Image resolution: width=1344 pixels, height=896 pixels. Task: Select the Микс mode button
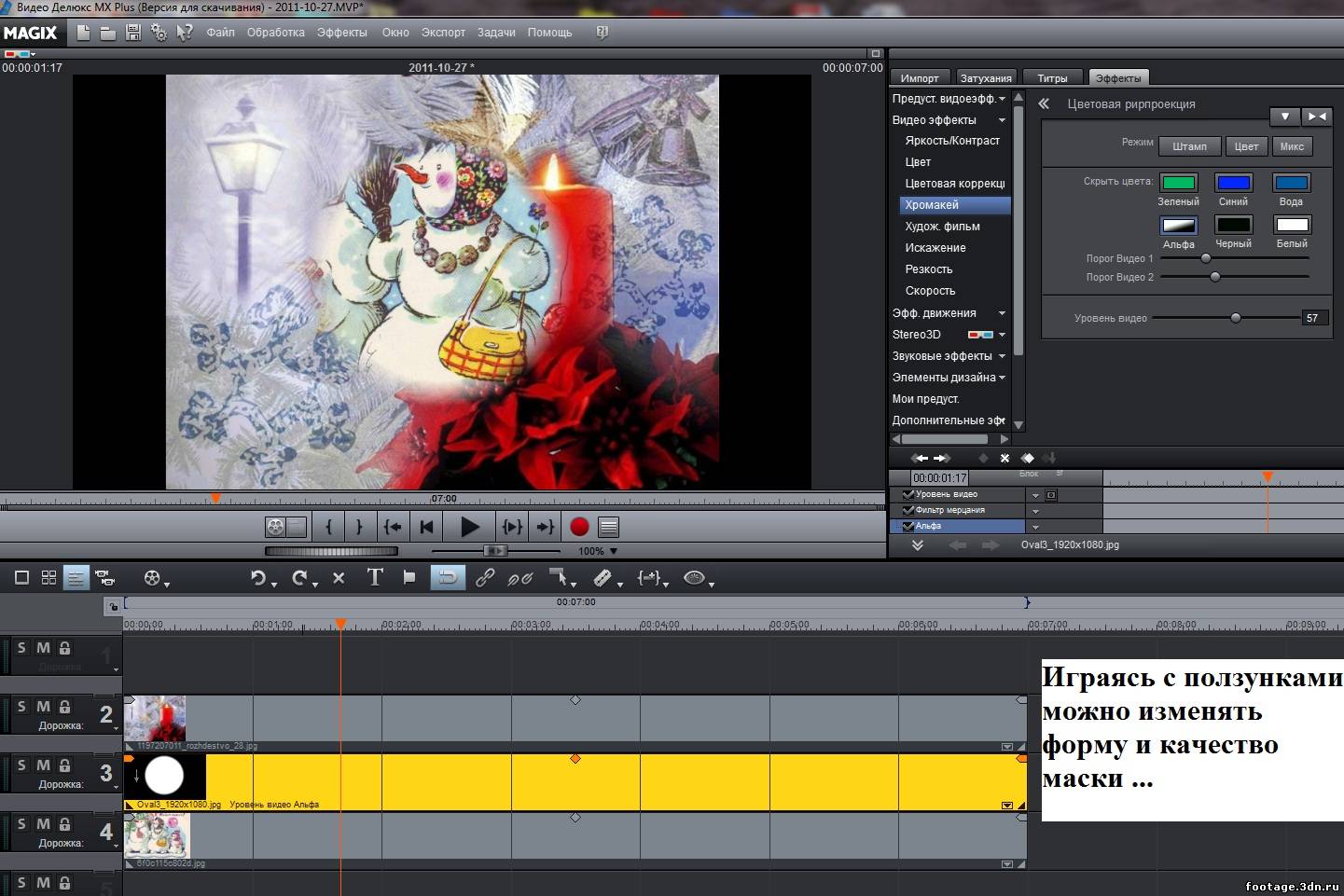click(1292, 146)
